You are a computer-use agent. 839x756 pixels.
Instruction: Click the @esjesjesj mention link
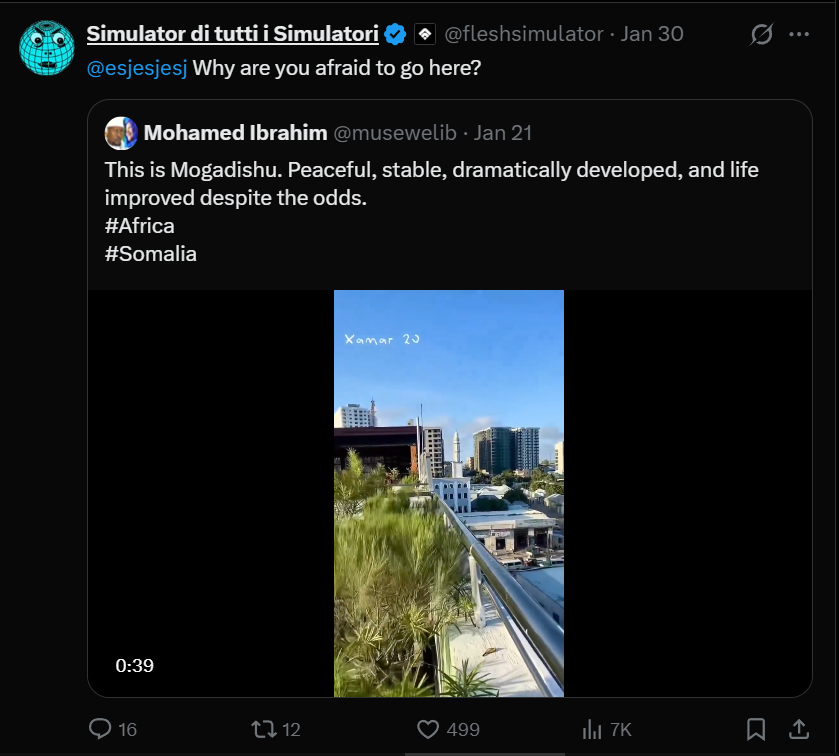[137, 68]
